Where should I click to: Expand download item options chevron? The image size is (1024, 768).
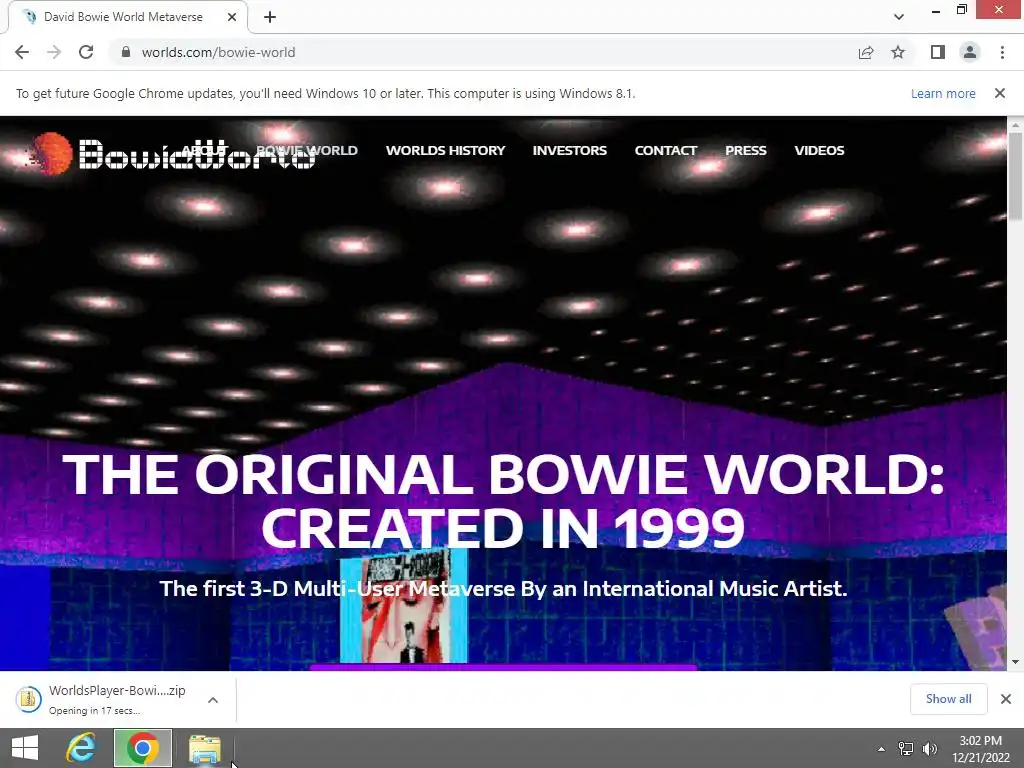tap(213, 699)
